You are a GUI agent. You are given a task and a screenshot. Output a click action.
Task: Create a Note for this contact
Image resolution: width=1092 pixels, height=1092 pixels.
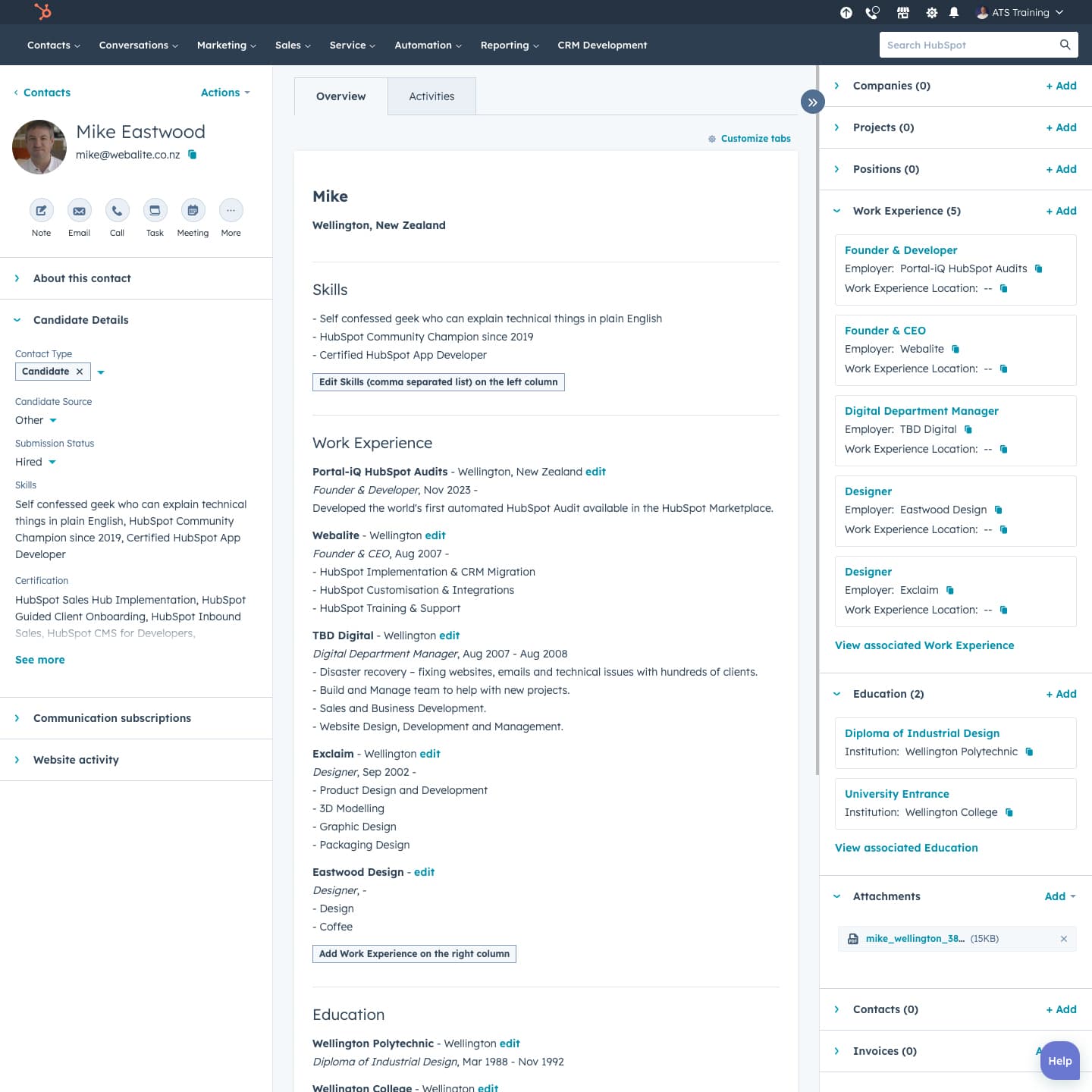point(41,210)
